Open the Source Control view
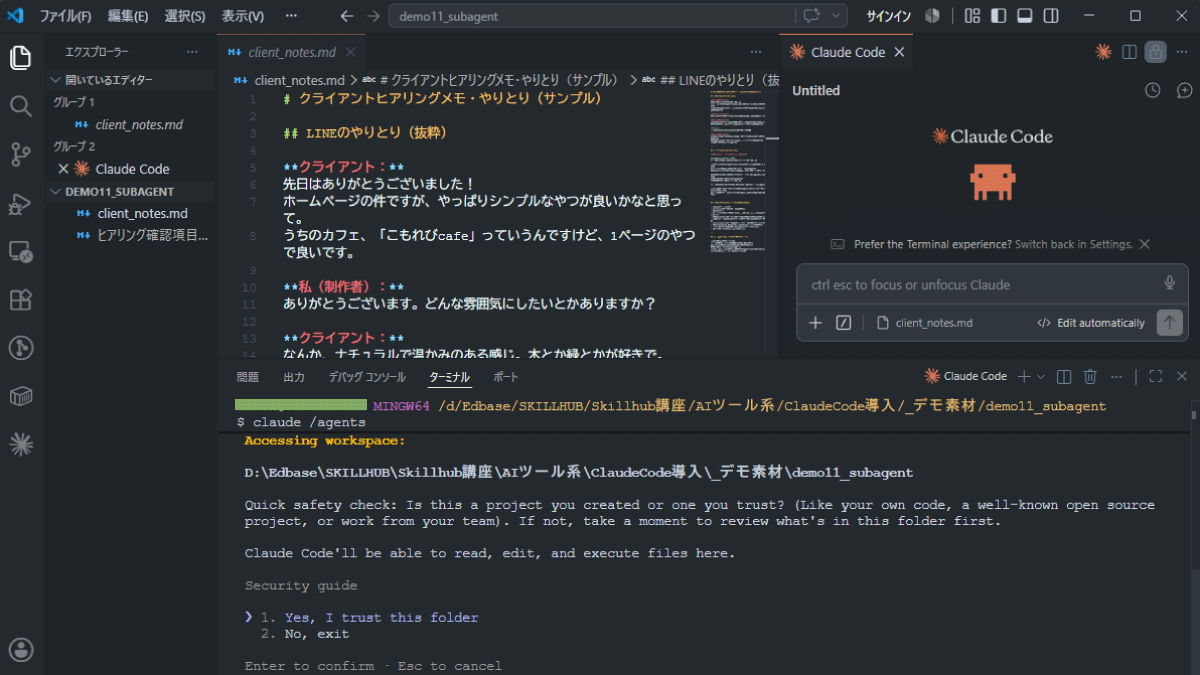This screenshot has width=1200, height=675. point(21,153)
